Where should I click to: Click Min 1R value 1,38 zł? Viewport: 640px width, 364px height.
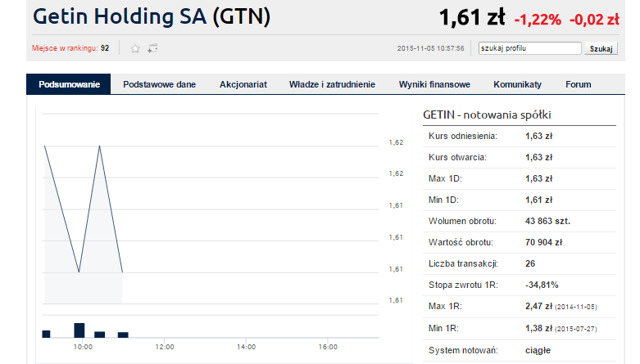538,328
